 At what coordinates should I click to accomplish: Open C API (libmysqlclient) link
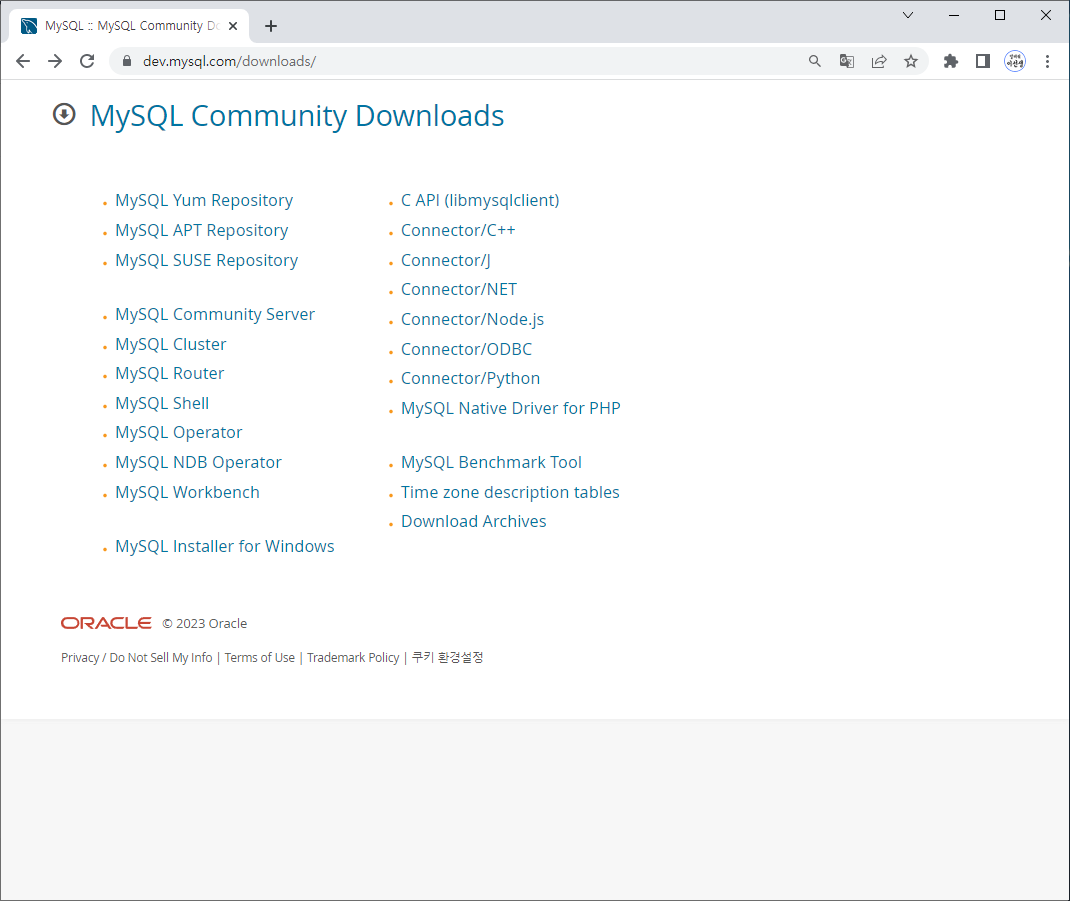480,201
